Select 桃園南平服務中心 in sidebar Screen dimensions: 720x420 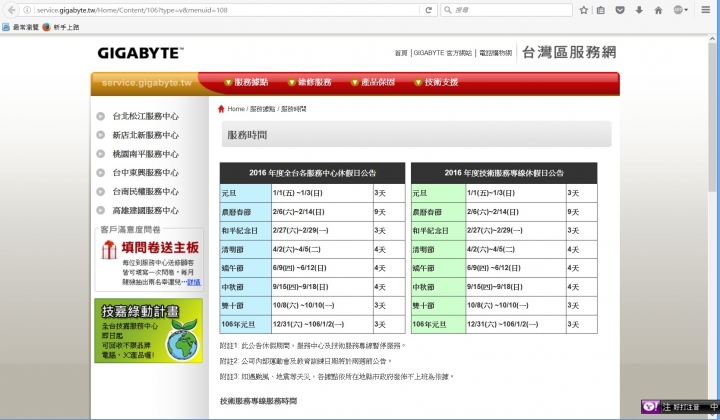pos(146,154)
